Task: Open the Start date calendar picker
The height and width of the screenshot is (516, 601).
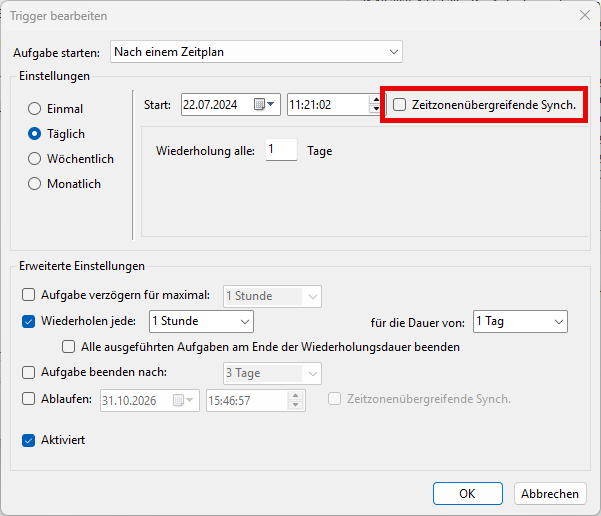Action: 265,105
